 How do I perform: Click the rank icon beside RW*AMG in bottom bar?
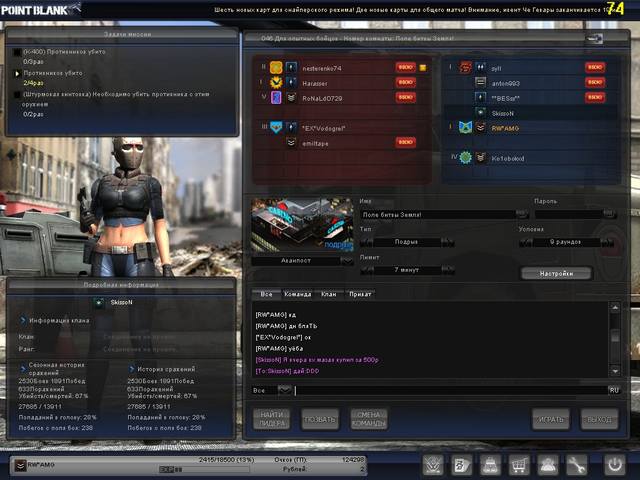pos(20,465)
